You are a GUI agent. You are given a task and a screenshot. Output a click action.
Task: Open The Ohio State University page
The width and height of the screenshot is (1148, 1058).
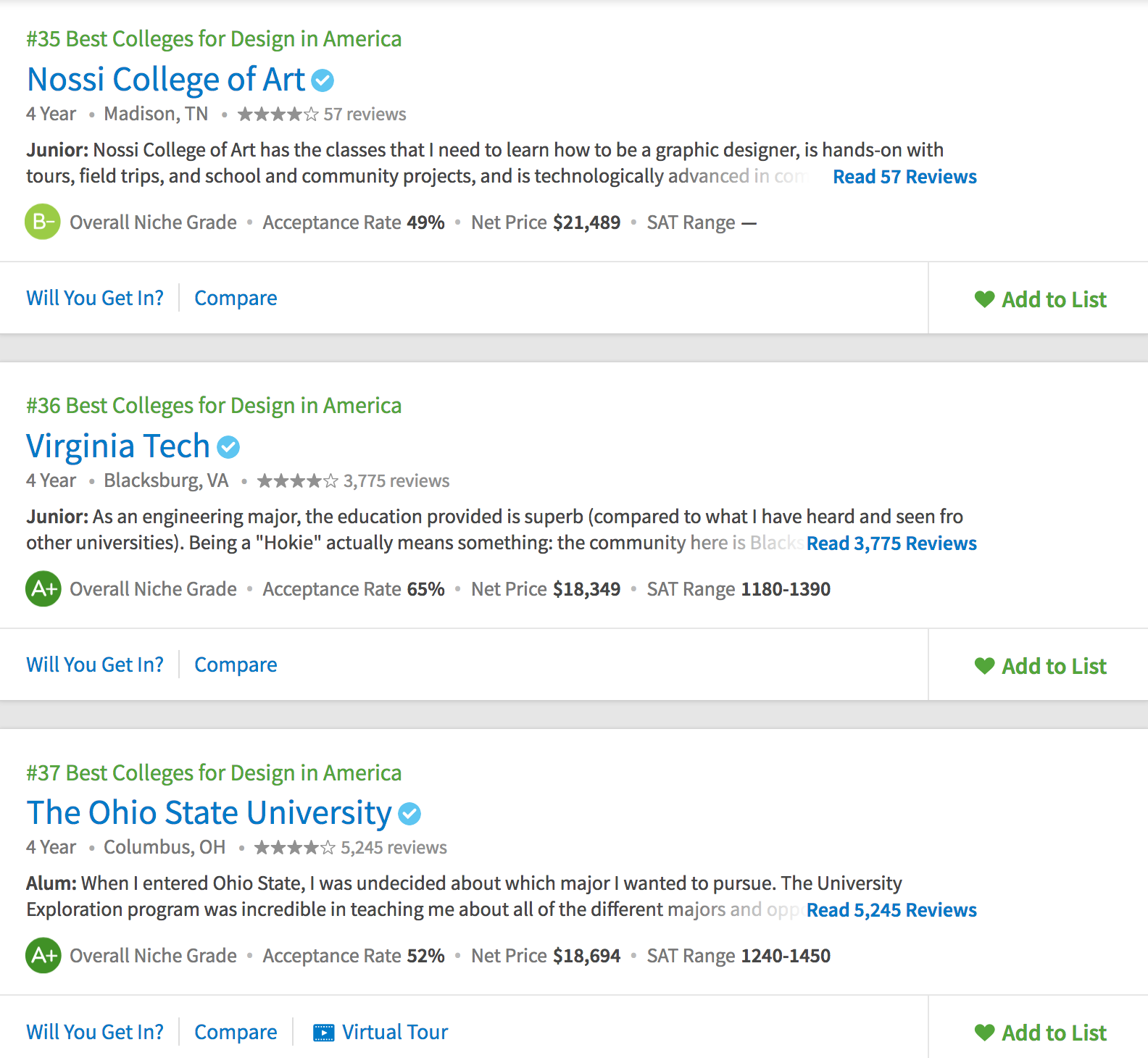click(209, 813)
